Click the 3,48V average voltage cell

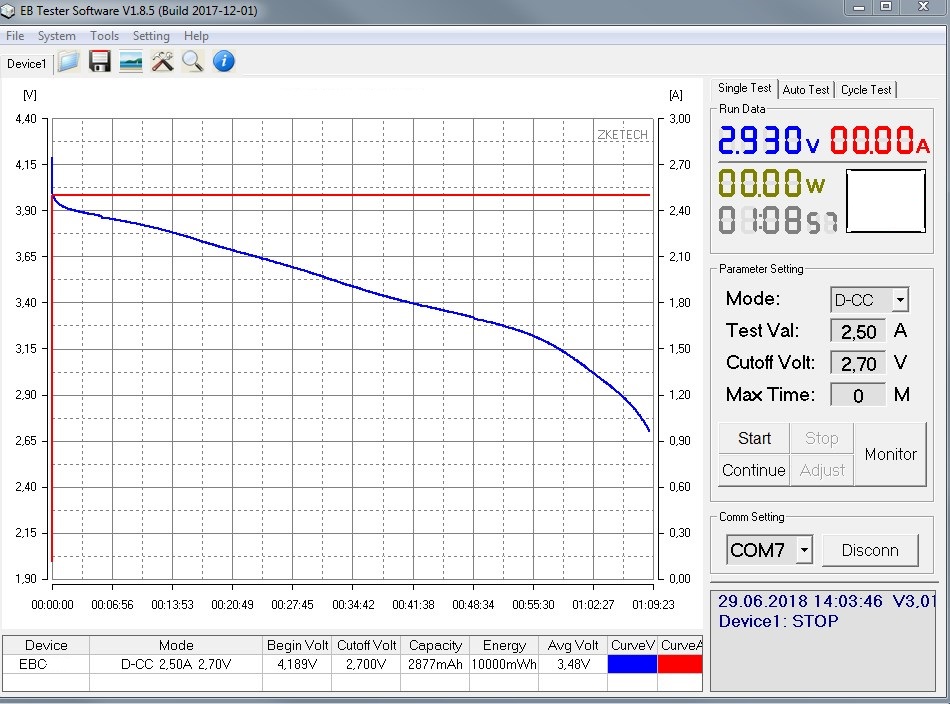click(x=573, y=664)
